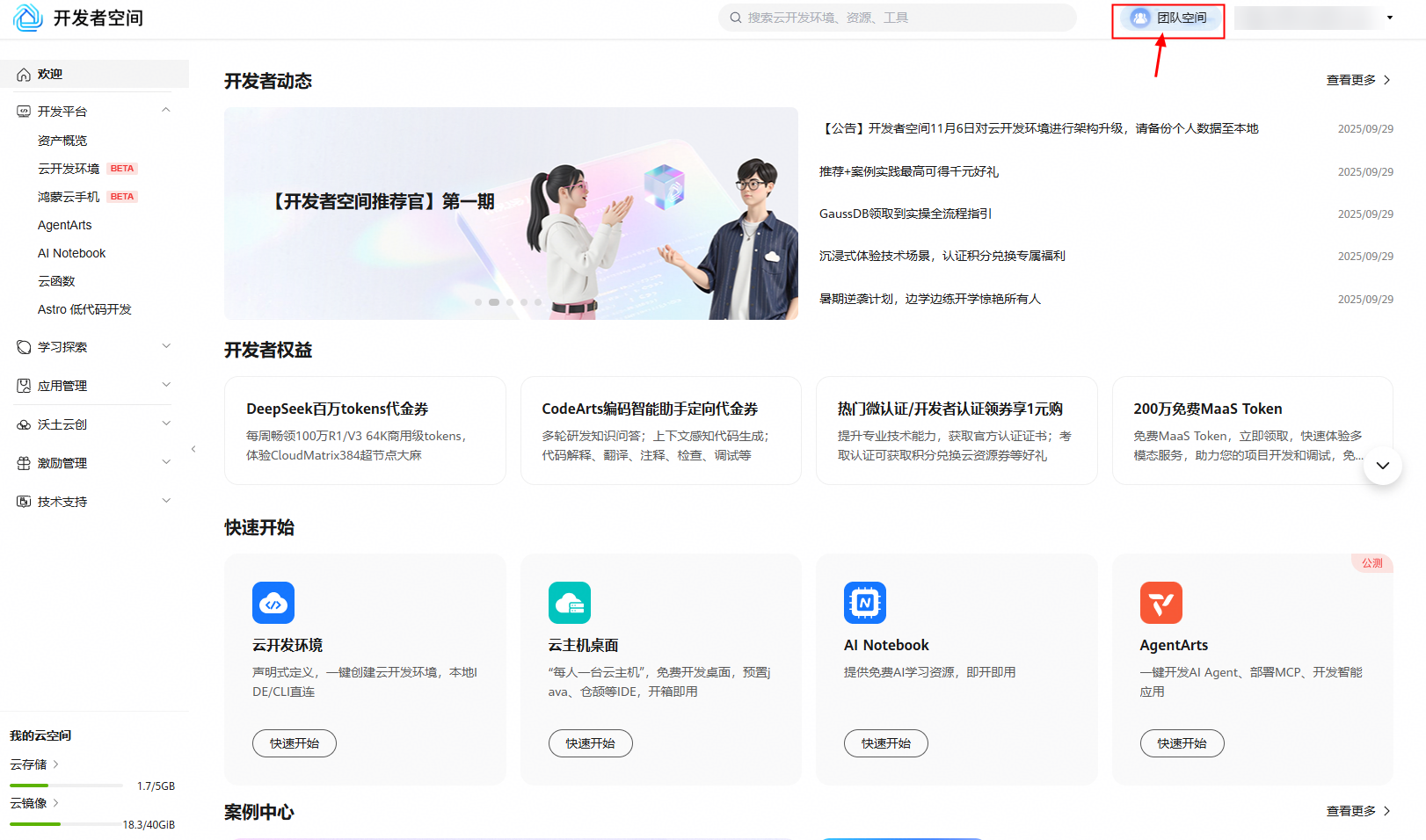Click the 沃土云创 cloud icon
Viewport: 1426px width, 840px height.
click(x=24, y=424)
